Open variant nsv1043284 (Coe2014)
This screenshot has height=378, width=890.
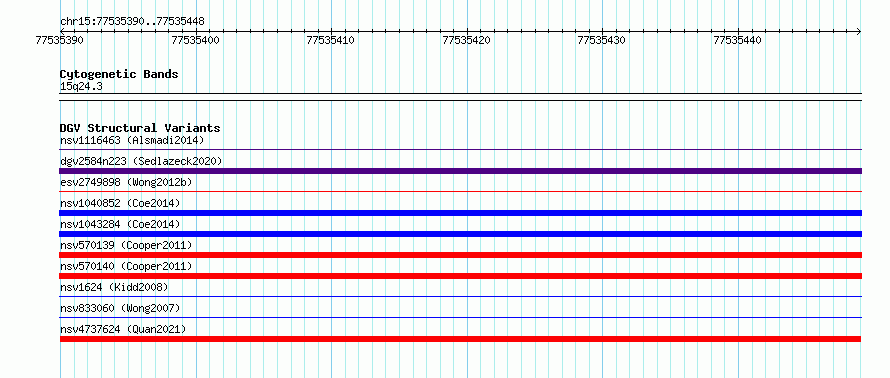click(x=120, y=224)
